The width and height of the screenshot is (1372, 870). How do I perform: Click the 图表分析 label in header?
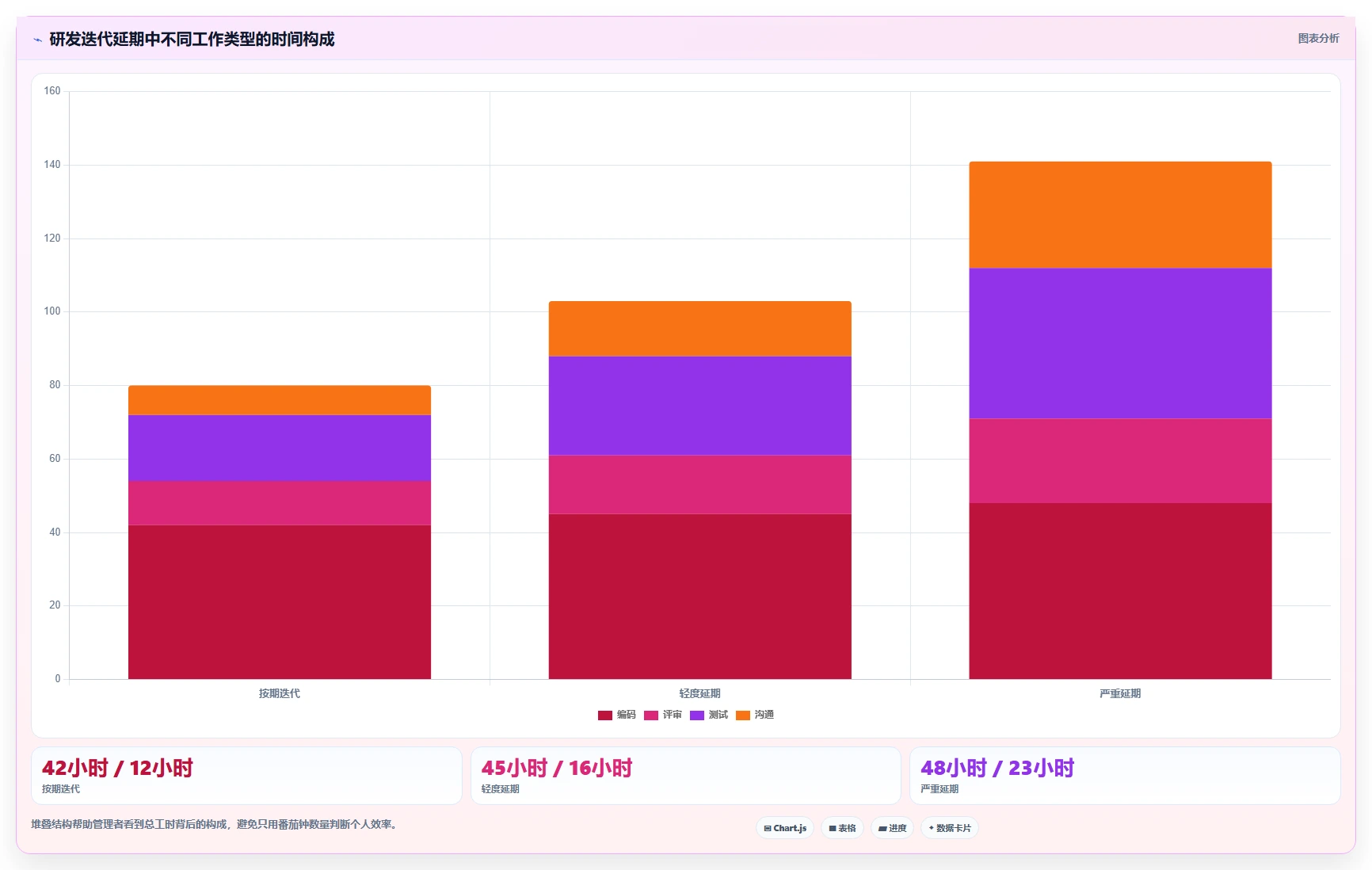tap(1318, 38)
